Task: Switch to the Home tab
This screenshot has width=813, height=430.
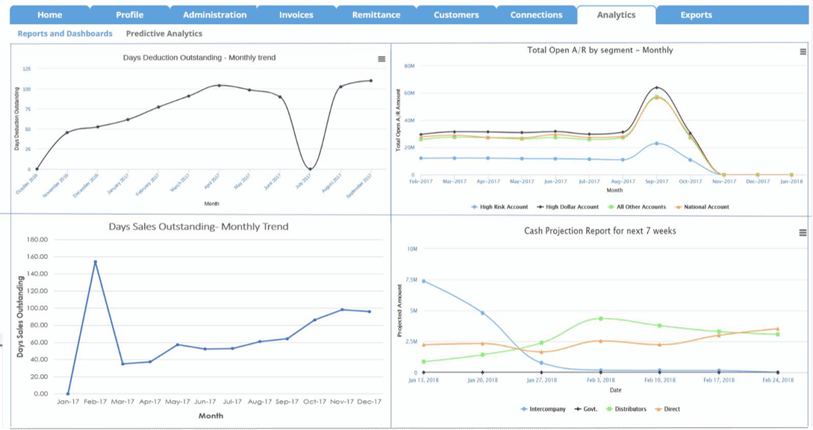Action: [49, 15]
